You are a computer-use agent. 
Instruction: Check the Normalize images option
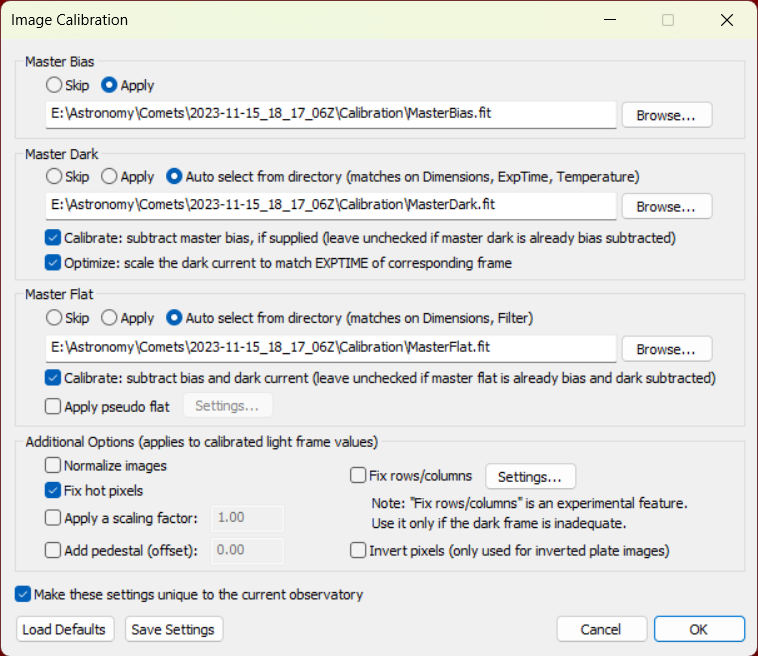coord(53,465)
